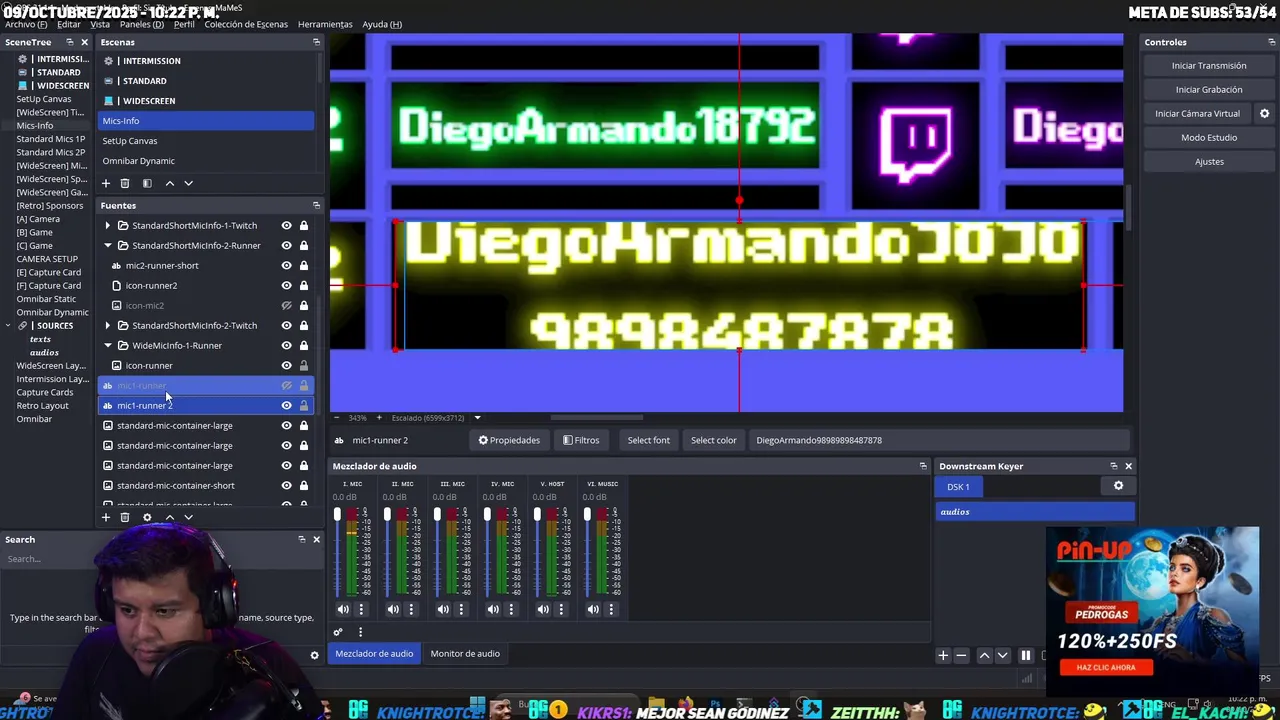Image resolution: width=1280 pixels, height=720 pixels.
Task: Hide mic2-runner-short source via eye icon
Action: (286, 266)
